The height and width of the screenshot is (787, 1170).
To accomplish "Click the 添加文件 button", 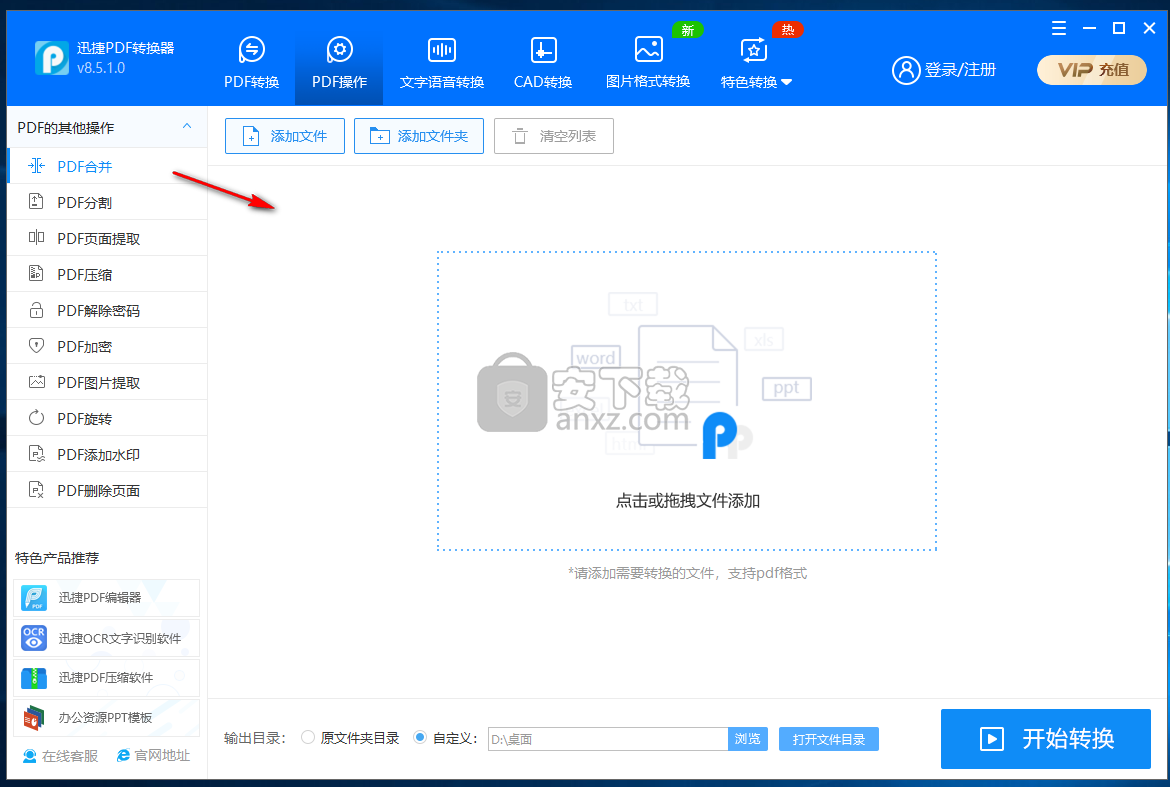I will [x=285, y=136].
